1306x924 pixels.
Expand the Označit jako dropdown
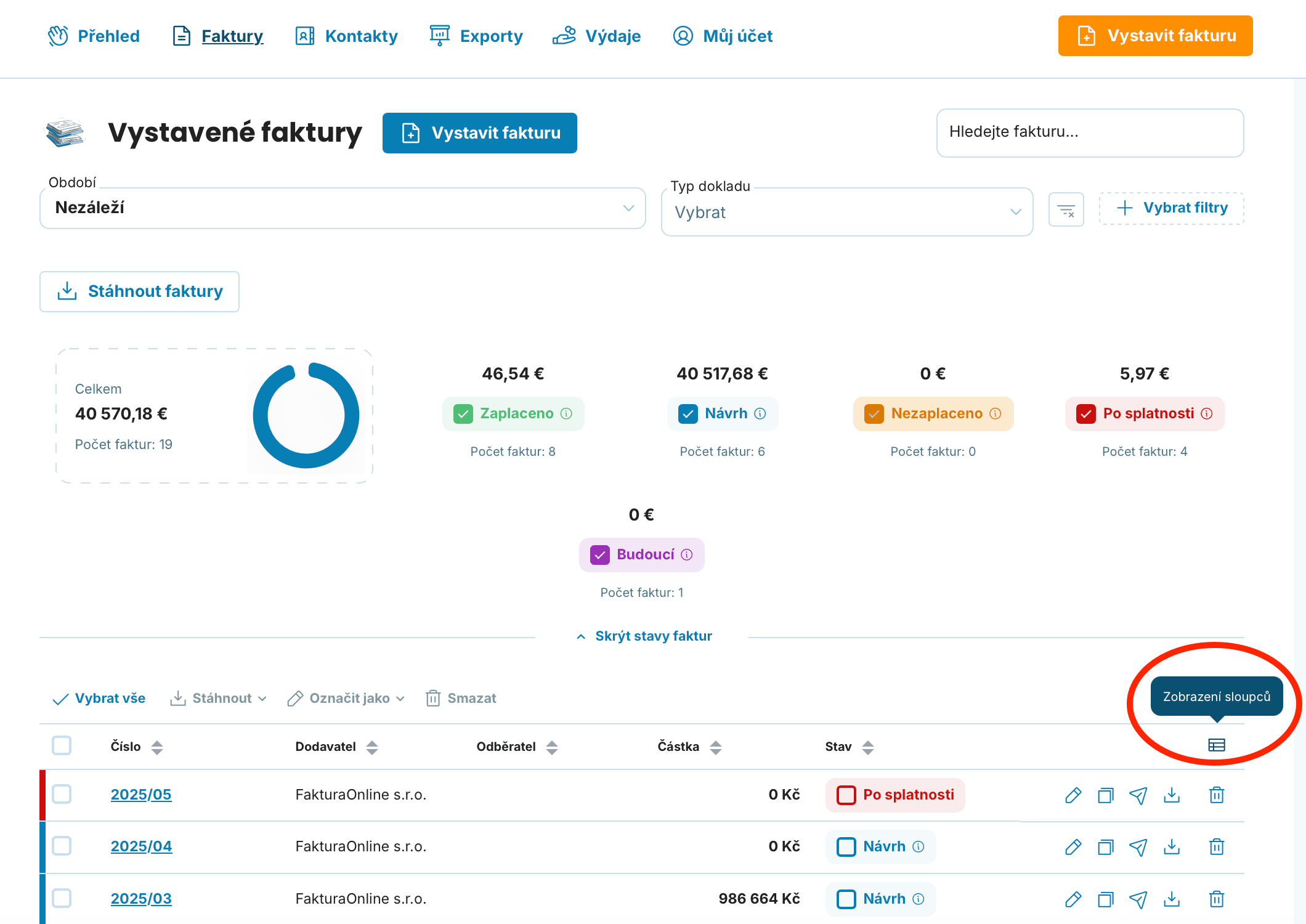346,698
